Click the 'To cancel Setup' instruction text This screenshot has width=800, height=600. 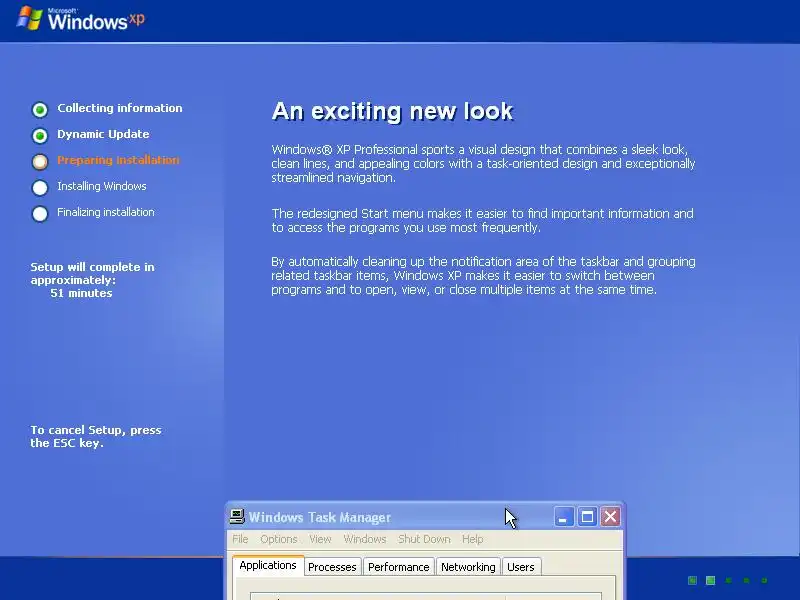(x=96, y=436)
